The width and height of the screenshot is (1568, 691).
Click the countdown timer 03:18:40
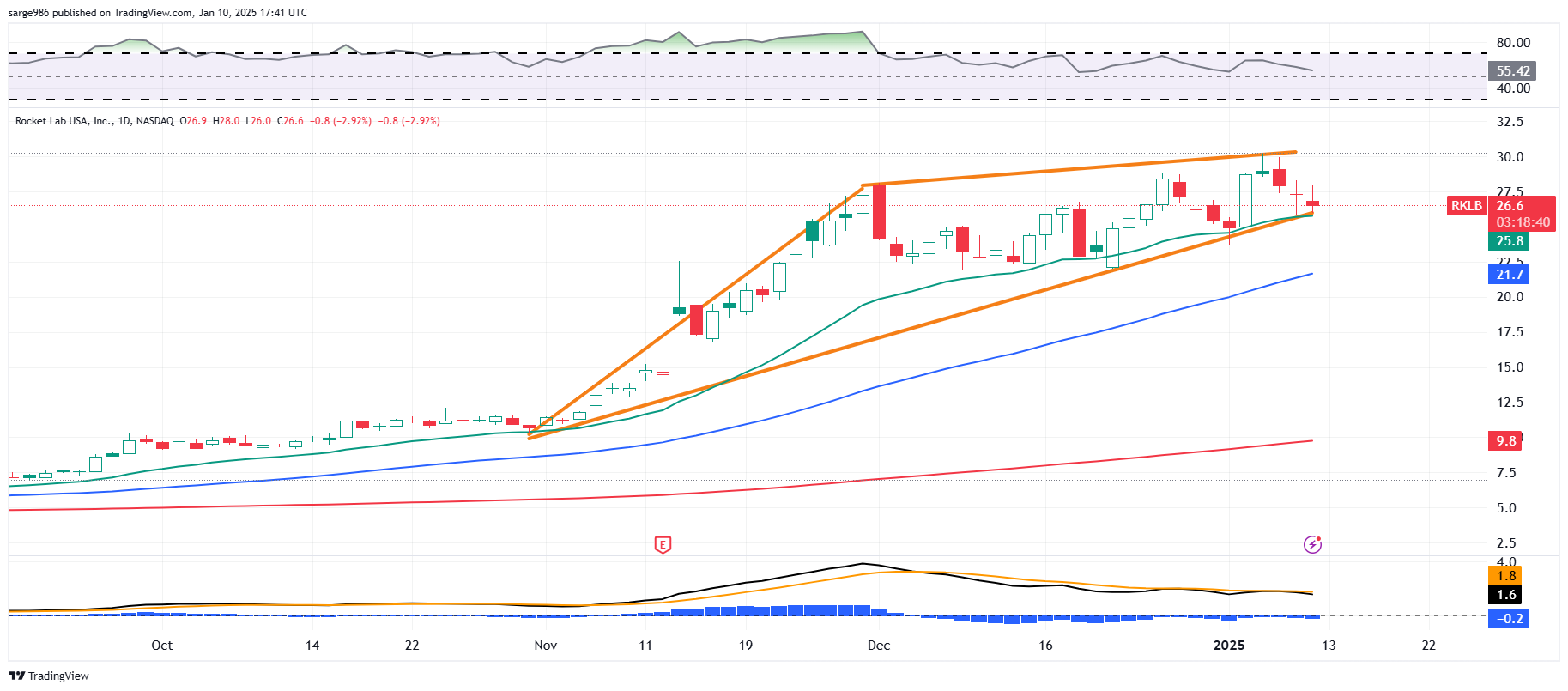click(x=1523, y=222)
